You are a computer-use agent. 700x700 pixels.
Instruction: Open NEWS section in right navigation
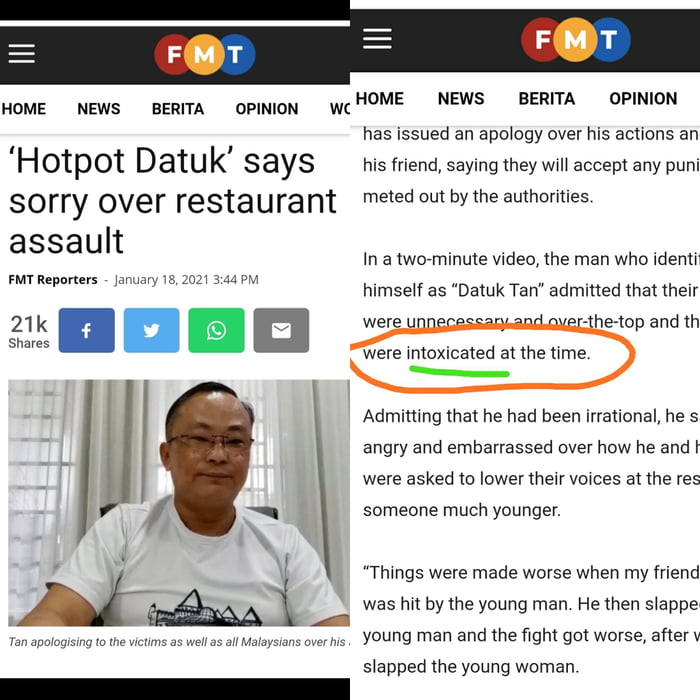[x=461, y=99]
